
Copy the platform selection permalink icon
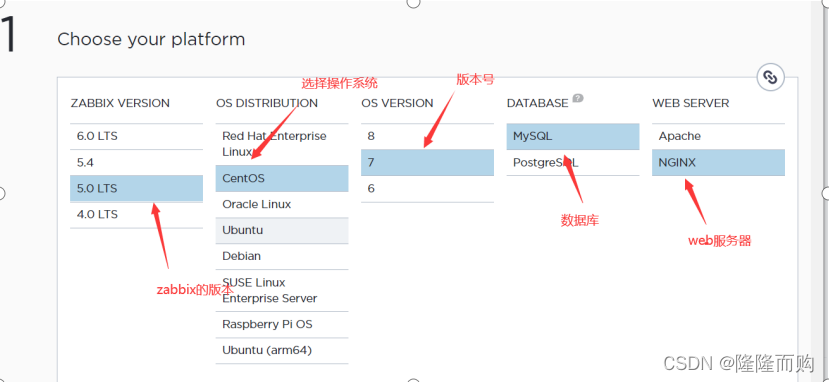(x=770, y=78)
